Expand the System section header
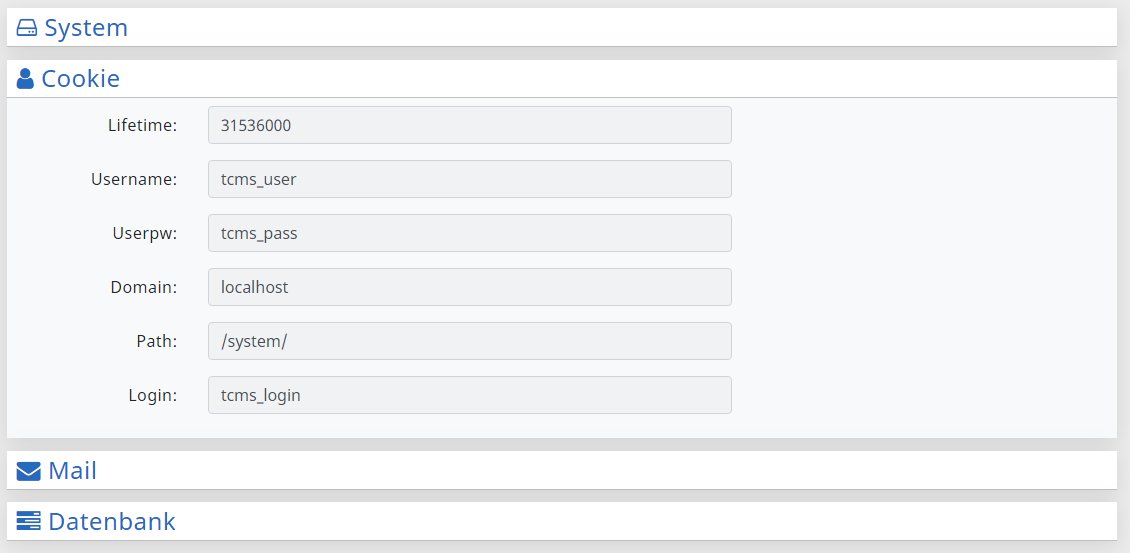 (561, 27)
